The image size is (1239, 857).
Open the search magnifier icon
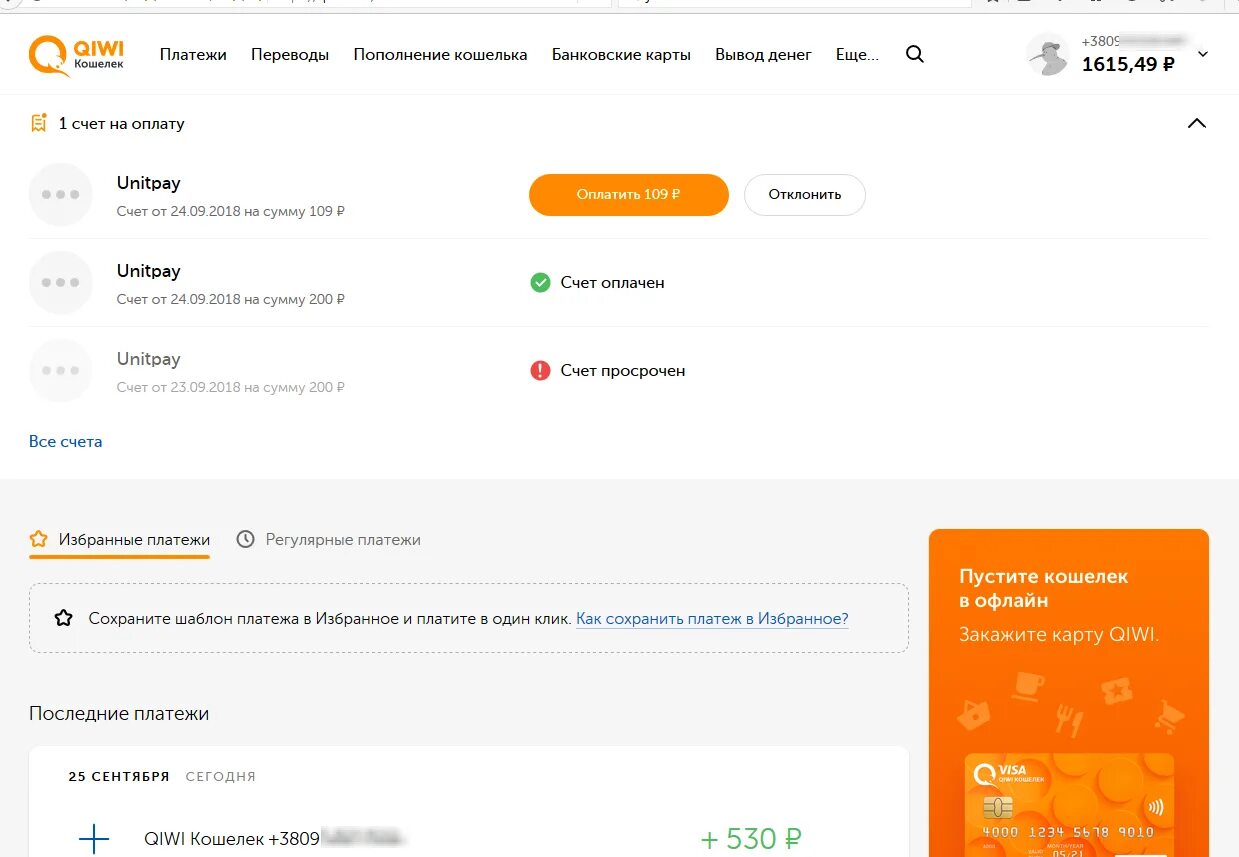click(x=914, y=54)
